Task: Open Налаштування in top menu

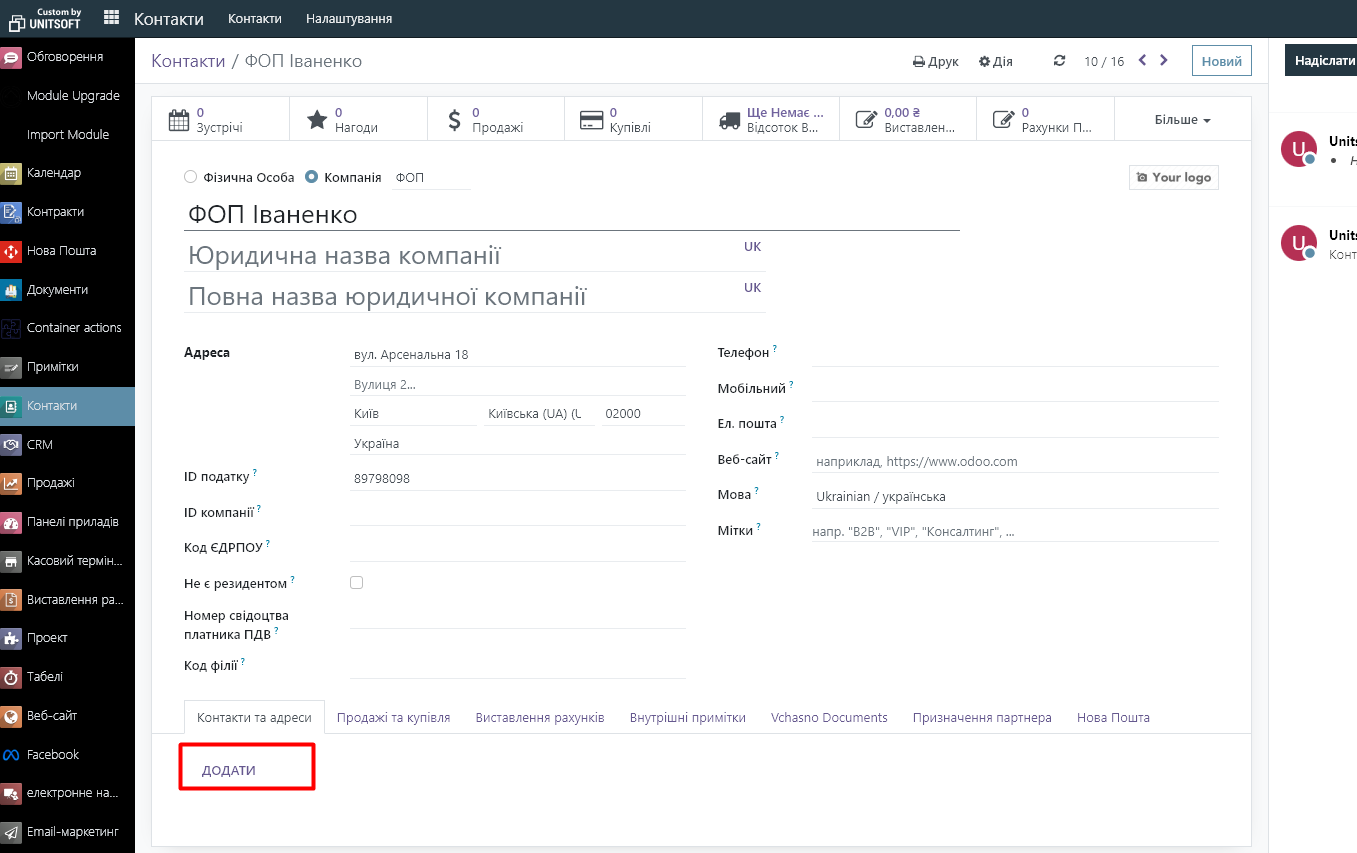Action: pos(348,18)
